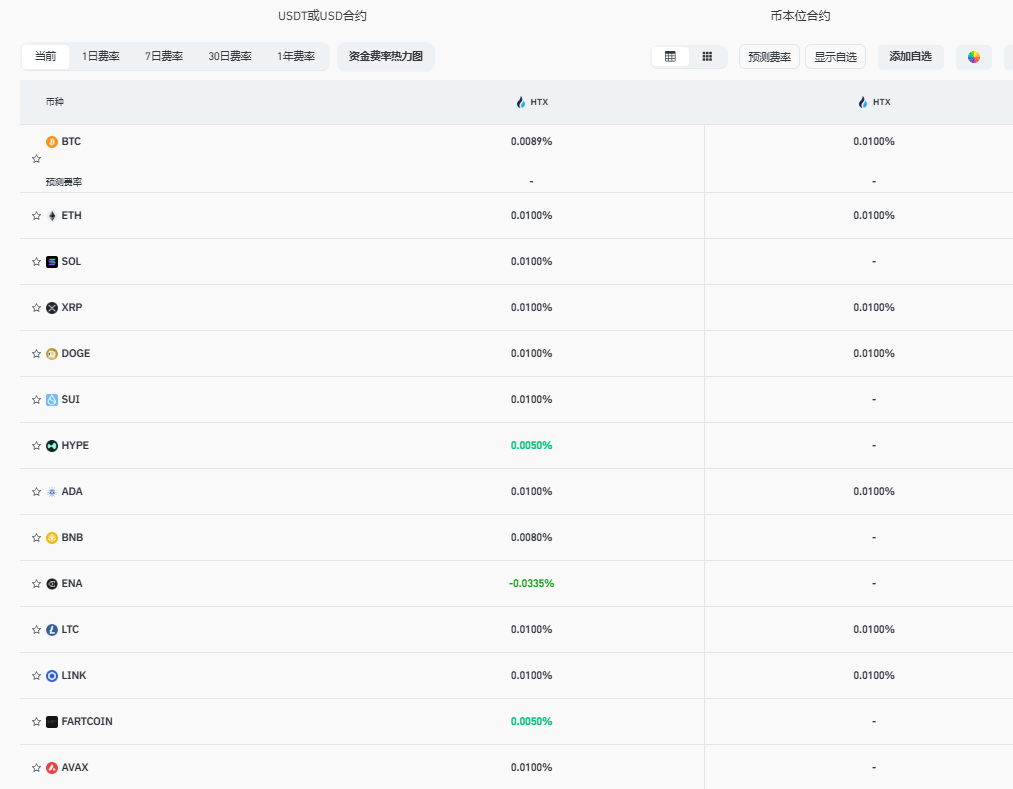Open the 资金费率热力图 heatmap
The image size is (1013, 789).
(x=386, y=57)
